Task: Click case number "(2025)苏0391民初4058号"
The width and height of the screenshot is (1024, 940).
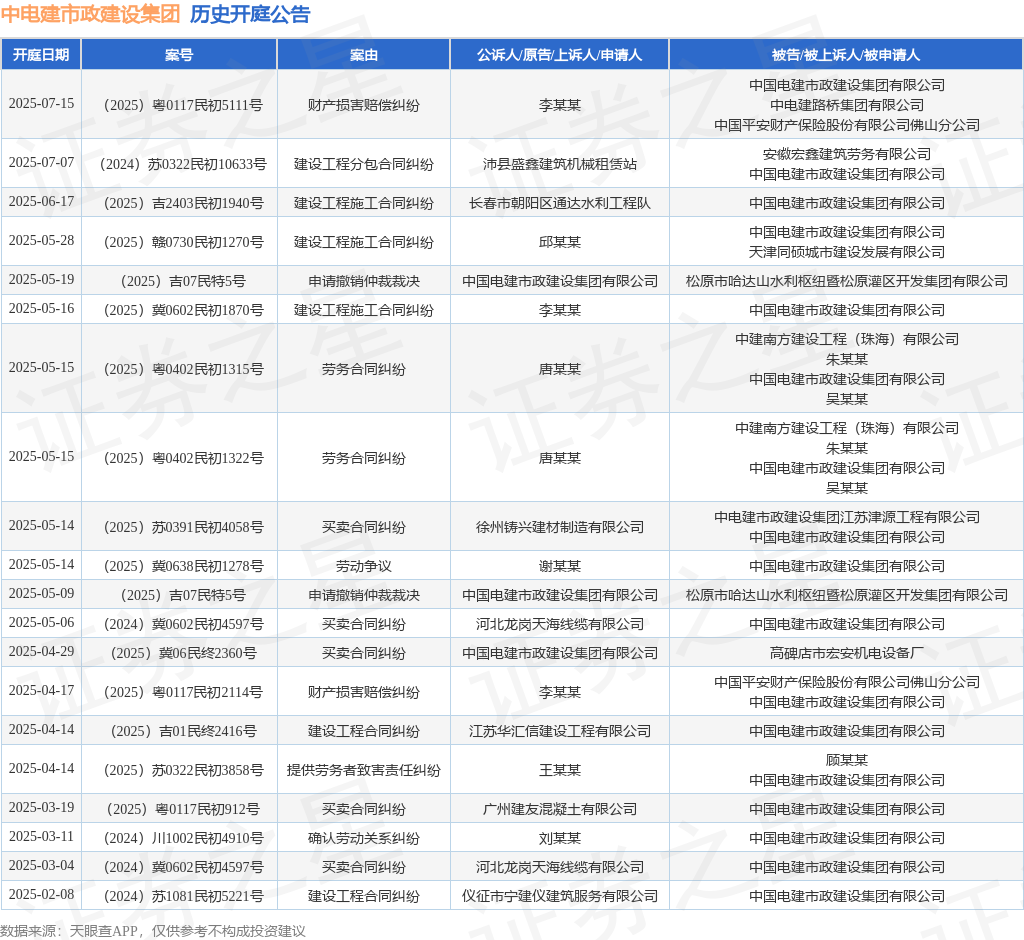Action: click(179, 527)
